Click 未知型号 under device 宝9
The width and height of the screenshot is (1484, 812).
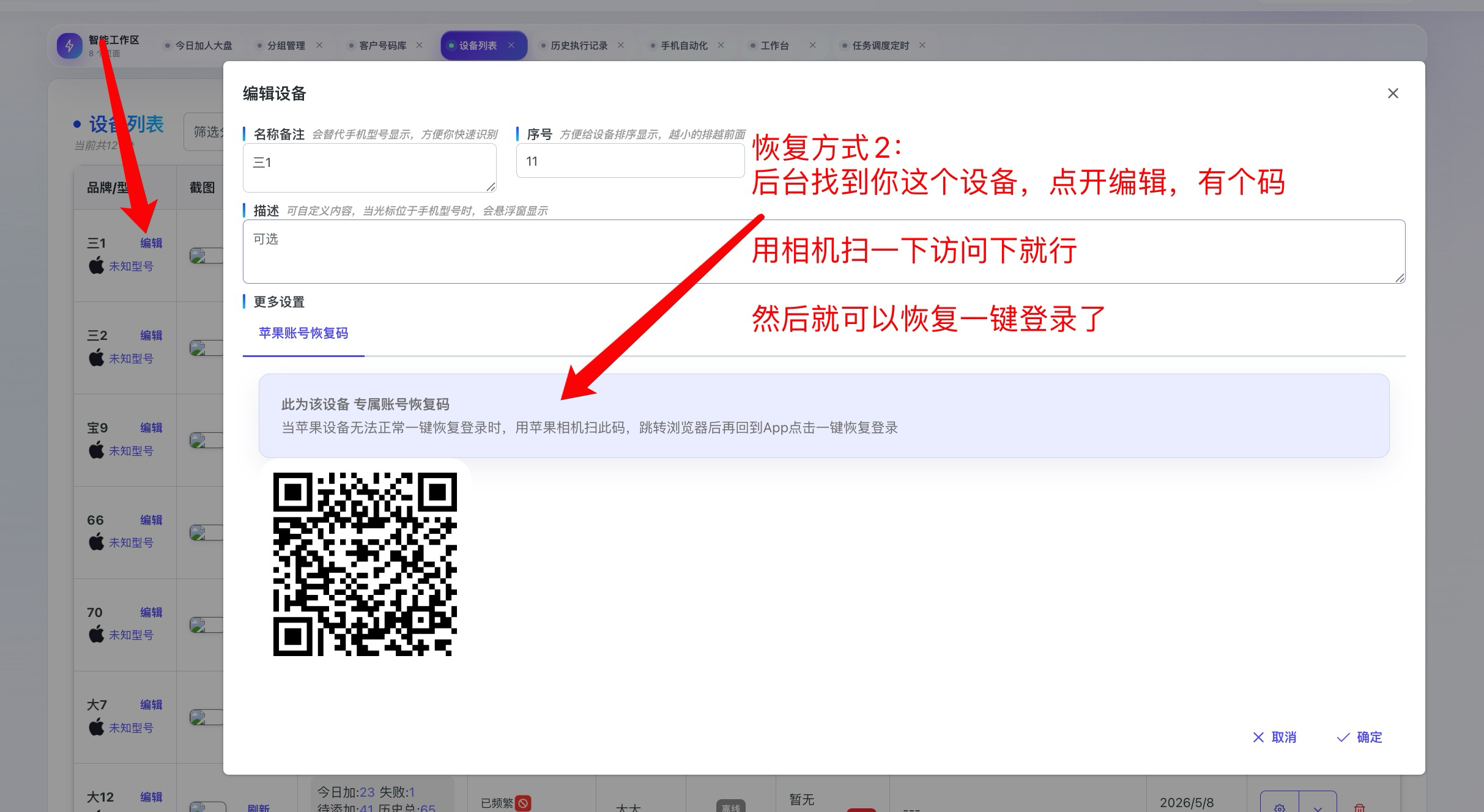click(x=131, y=451)
